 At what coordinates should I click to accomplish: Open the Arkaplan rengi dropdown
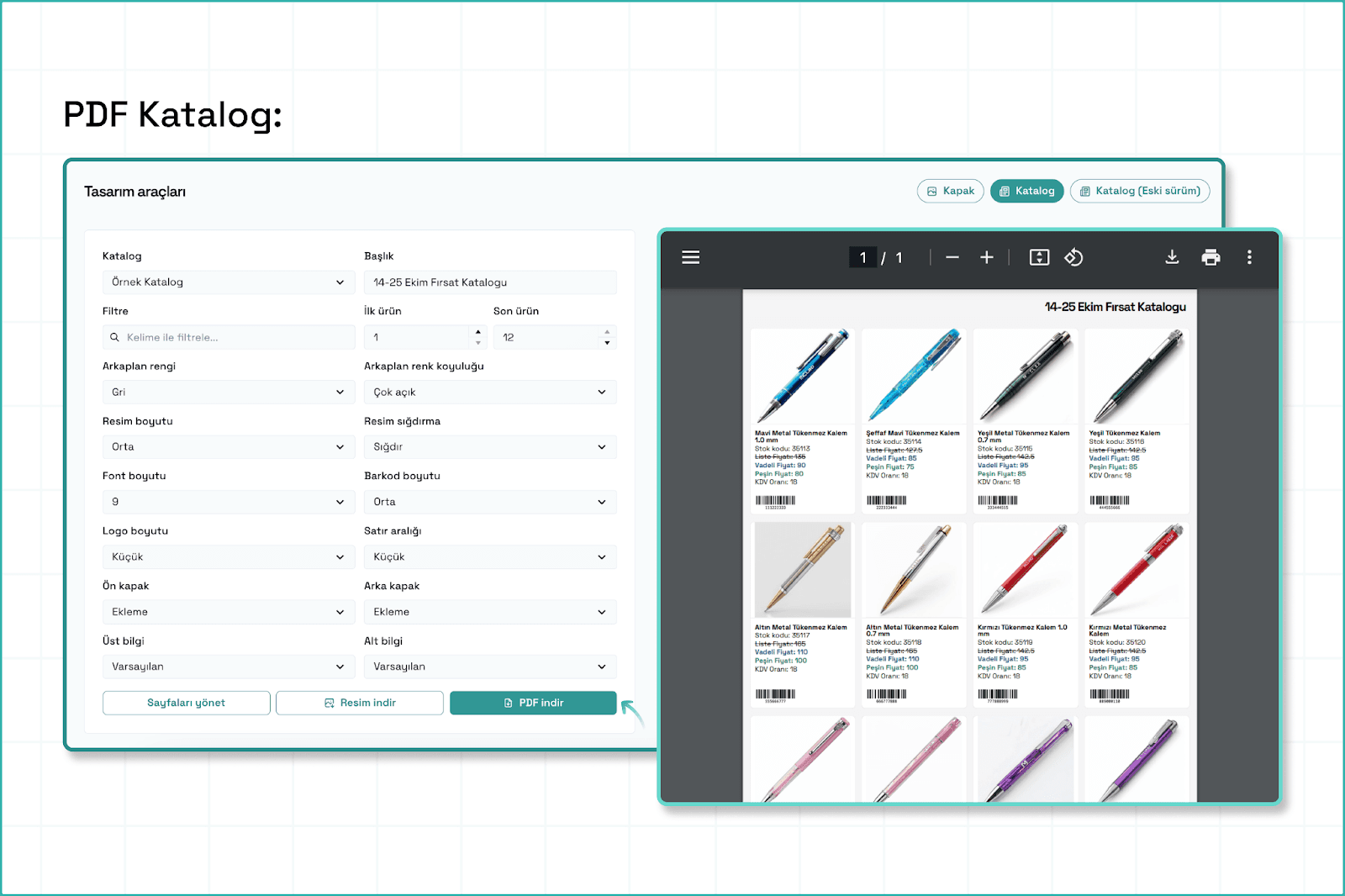click(x=228, y=393)
